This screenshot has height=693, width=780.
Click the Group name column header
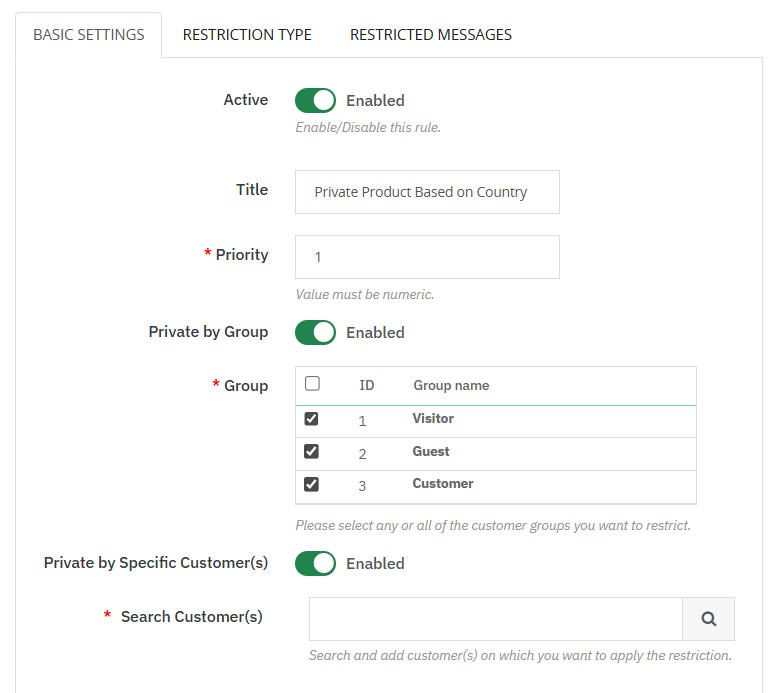click(x=451, y=385)
